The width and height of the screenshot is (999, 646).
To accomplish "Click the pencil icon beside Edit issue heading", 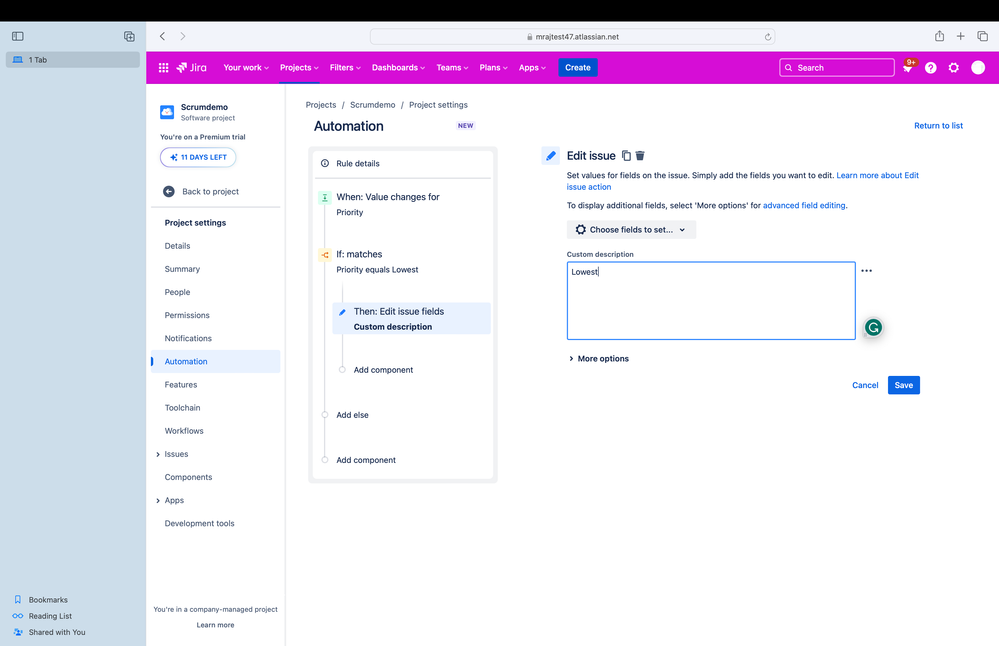I will pos(551,155).
